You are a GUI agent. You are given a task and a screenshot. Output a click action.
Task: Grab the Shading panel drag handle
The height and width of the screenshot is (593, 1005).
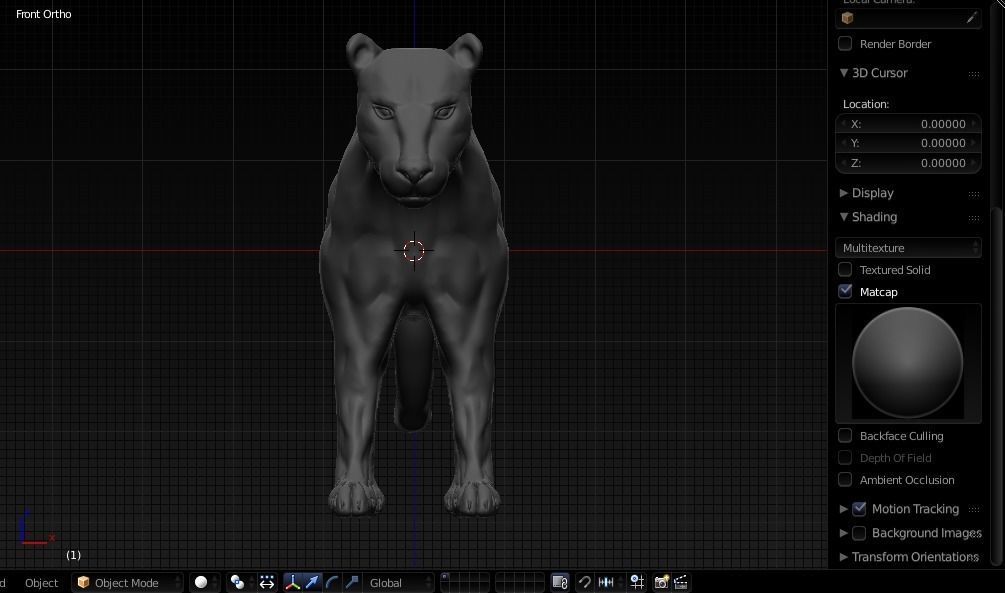coord(974,218)
